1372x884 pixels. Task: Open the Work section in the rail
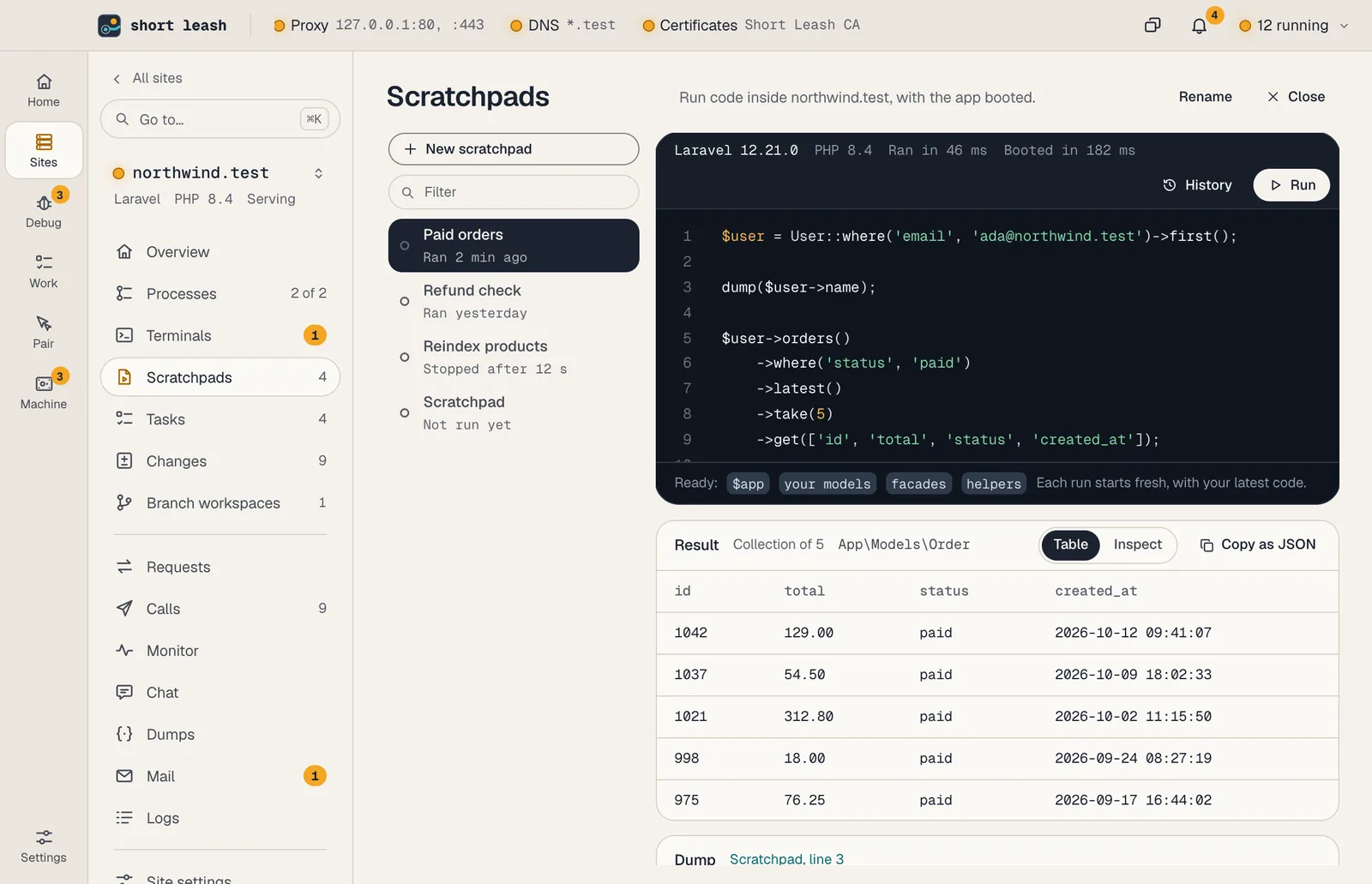(44, 271)
